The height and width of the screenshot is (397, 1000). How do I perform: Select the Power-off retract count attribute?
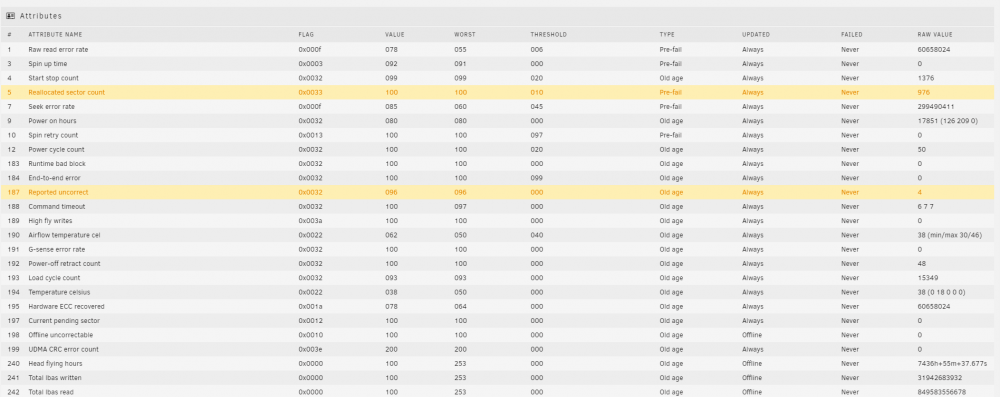coord(64,264)
